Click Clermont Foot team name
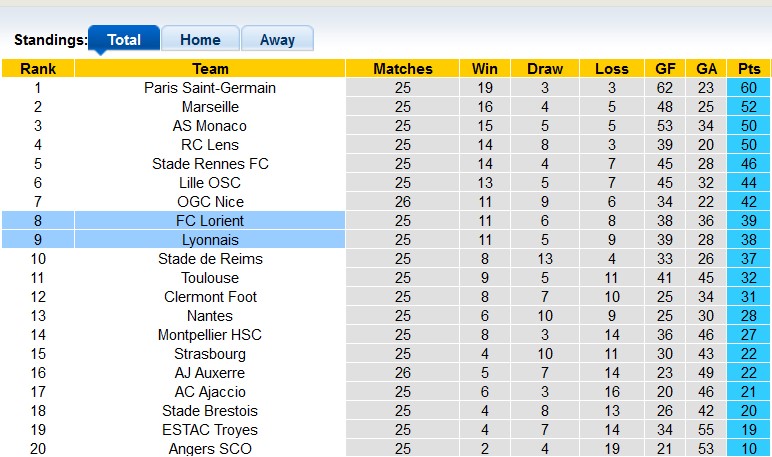The height and width of the screenshot is (457, 772). 210,297
